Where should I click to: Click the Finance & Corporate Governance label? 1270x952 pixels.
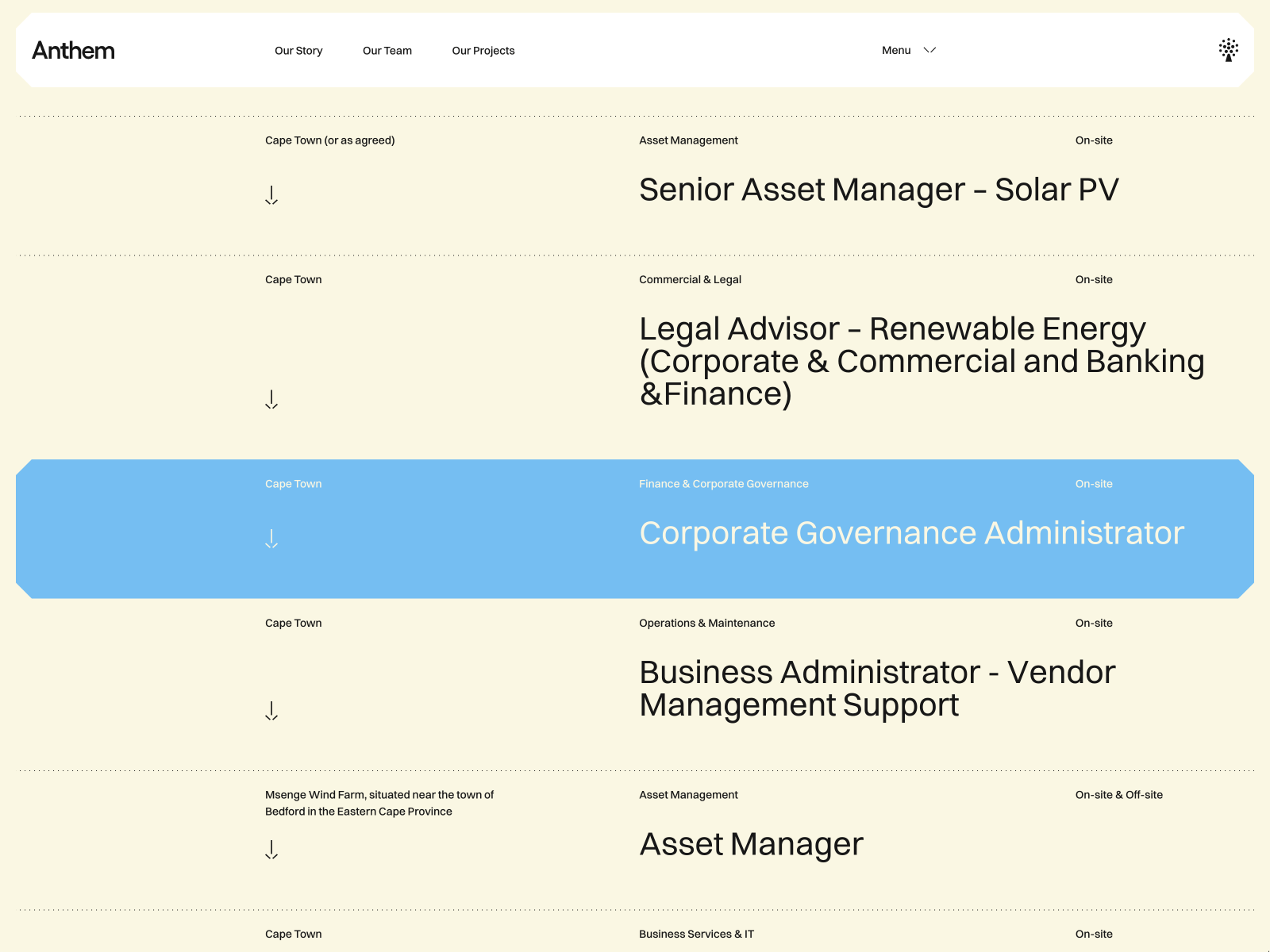point(723,484)
